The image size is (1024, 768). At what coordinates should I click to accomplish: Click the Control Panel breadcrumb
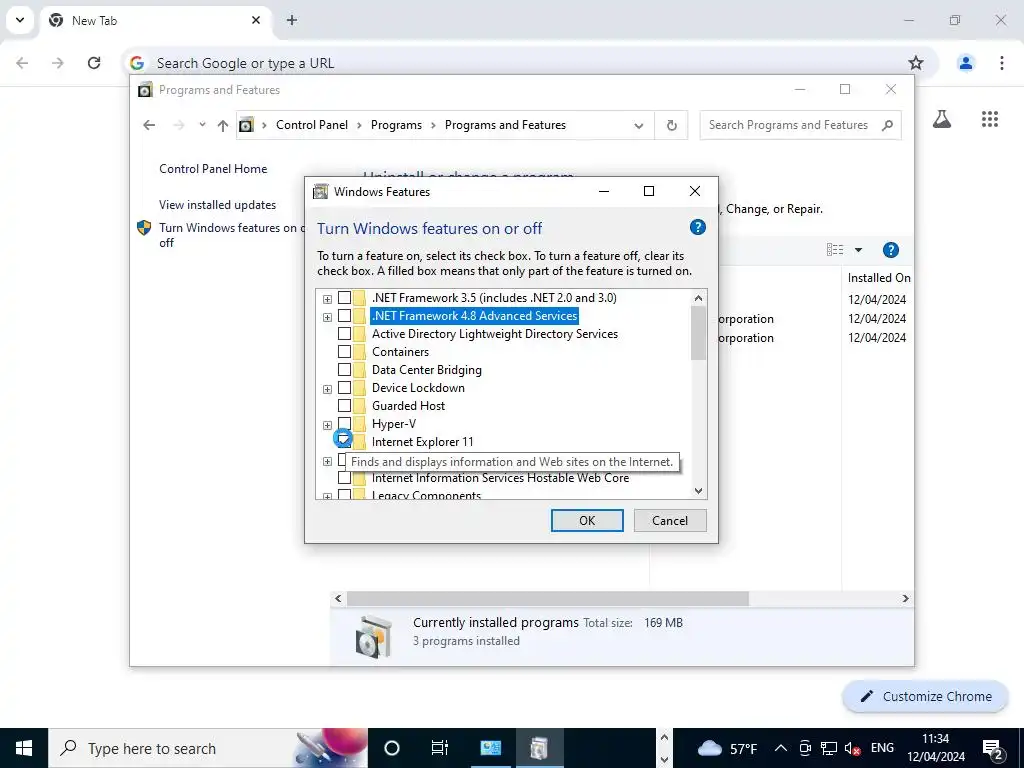click(x=312, y=125)
